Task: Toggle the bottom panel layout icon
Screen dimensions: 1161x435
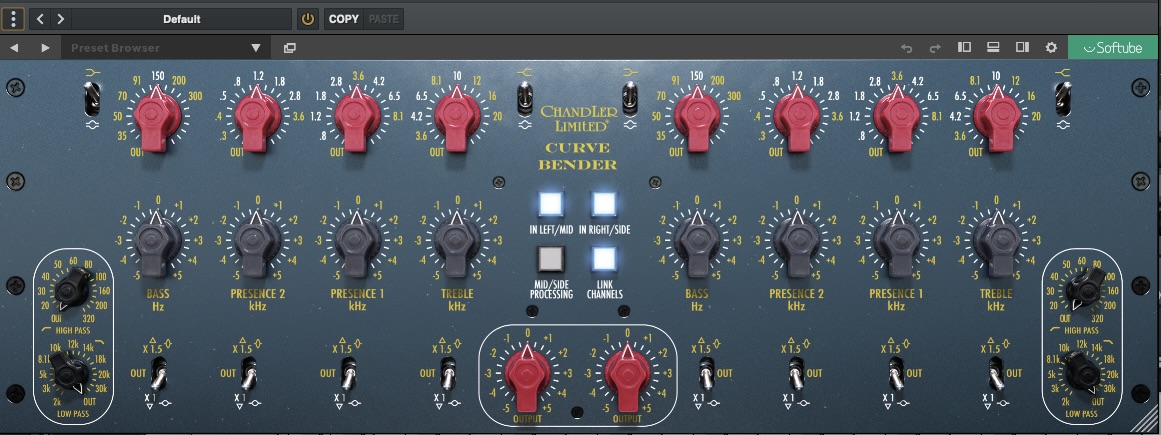Action: (x=993, y=47)
